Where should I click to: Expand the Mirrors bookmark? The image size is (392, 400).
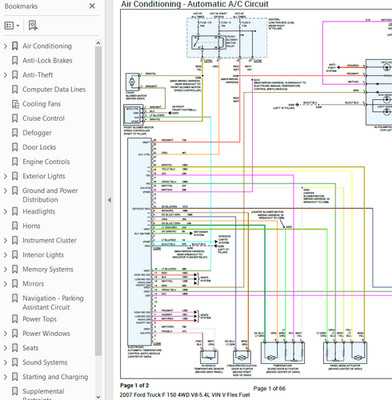(5, 284)
